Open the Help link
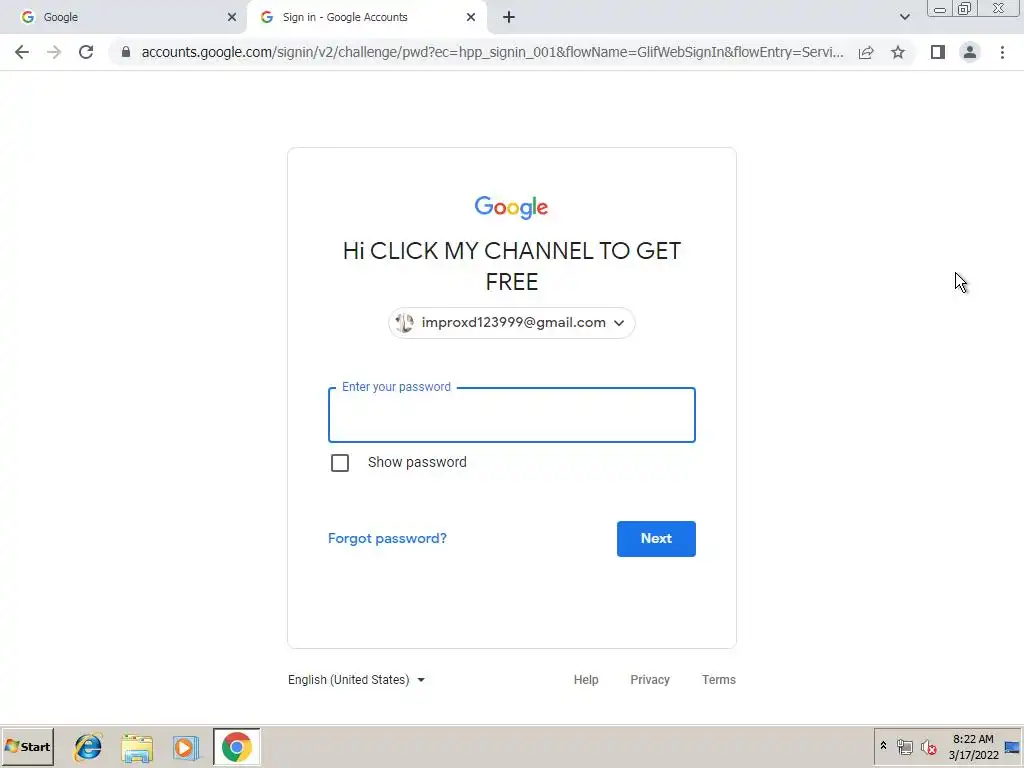This screenshot has width=1024, height=768. point(586,680)
